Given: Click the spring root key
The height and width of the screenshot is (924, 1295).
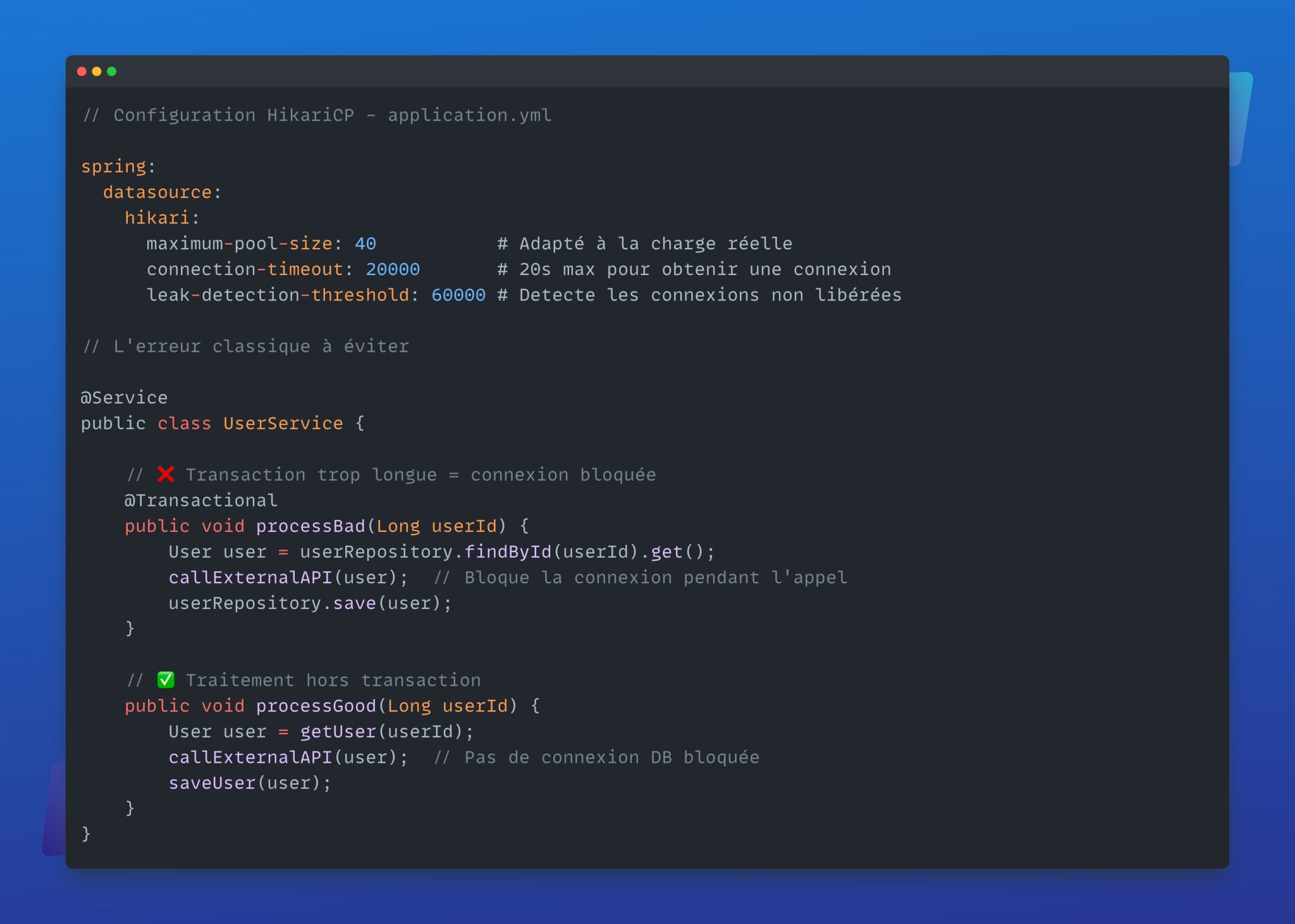Looking at the screenshot, I should pyautogui.click(x=114, y=166).
